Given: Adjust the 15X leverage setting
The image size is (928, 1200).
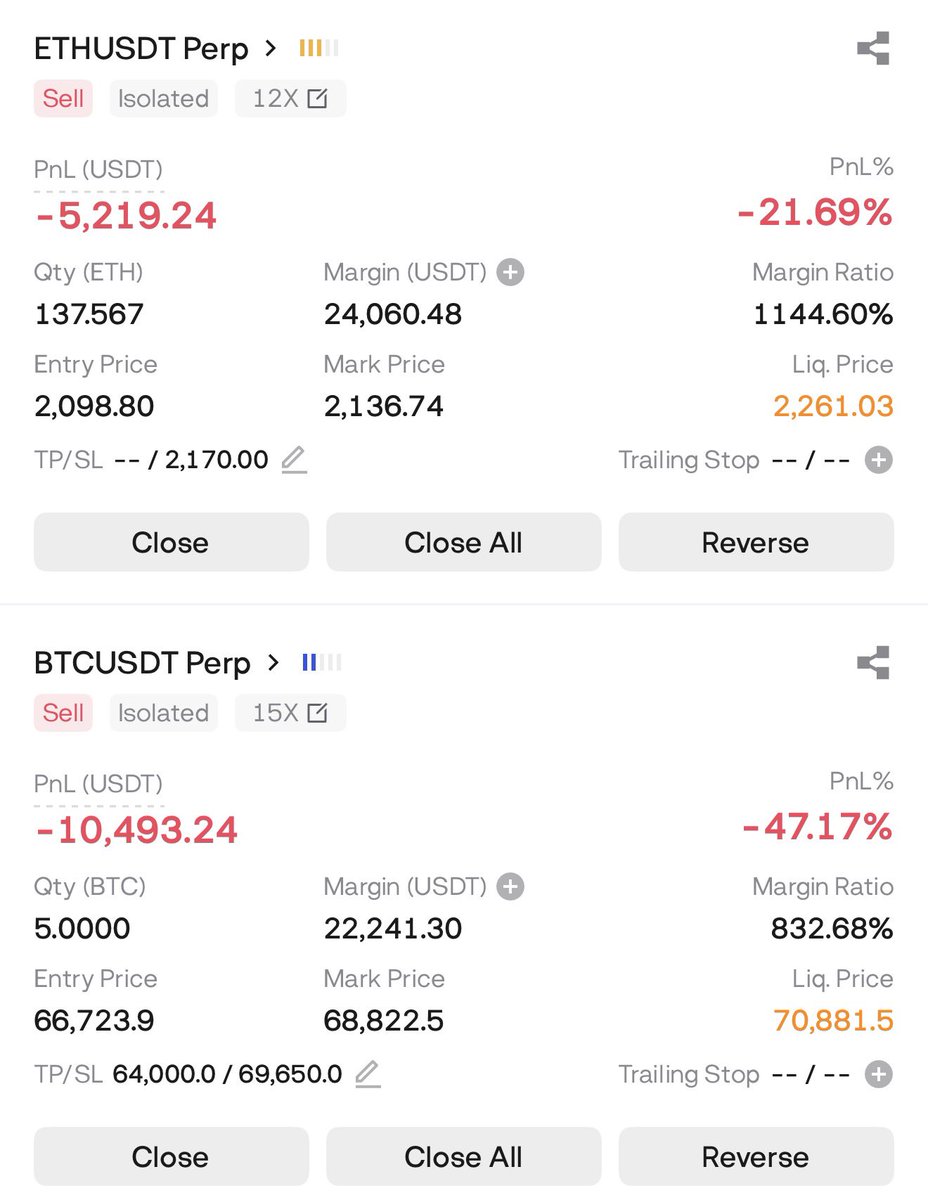Looking at the screenshot, I should tap(290, 713).
